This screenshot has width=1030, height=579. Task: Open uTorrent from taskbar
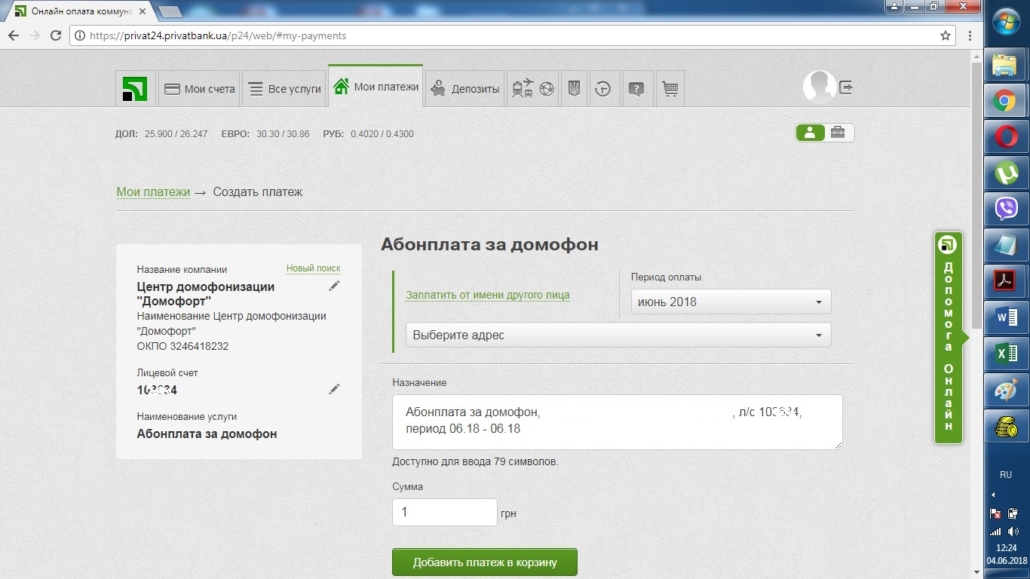pyautogui.click(x=1005, y=173)
